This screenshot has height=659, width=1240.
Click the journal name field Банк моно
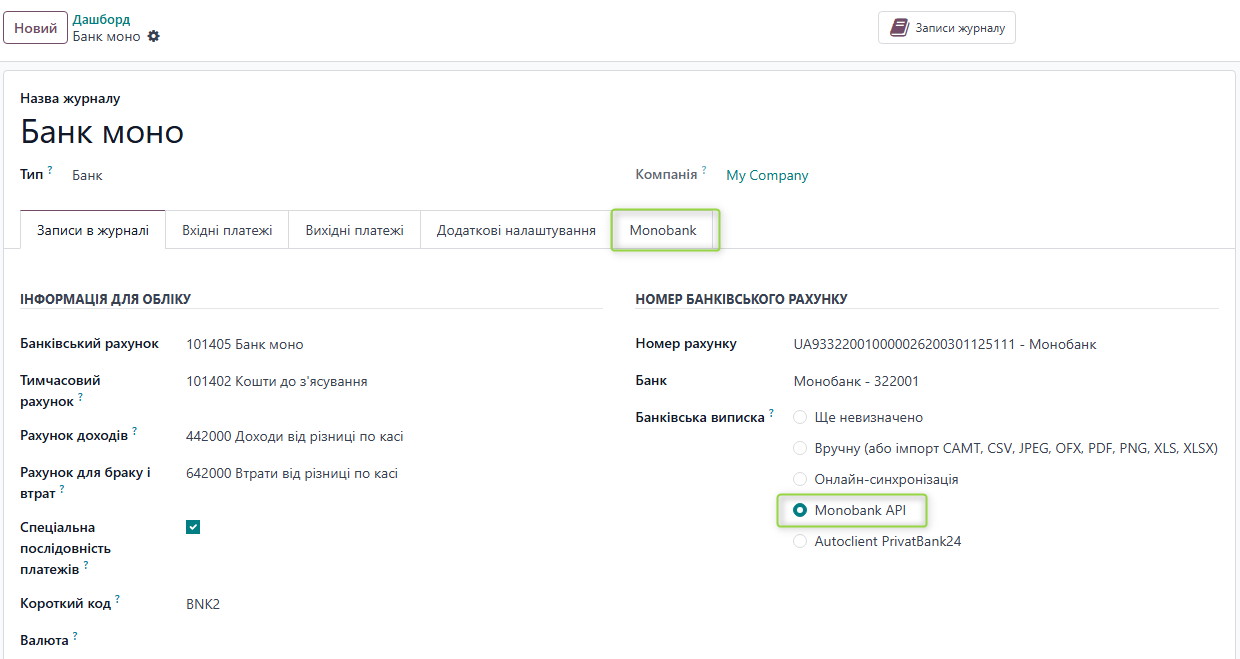[101, 131]
